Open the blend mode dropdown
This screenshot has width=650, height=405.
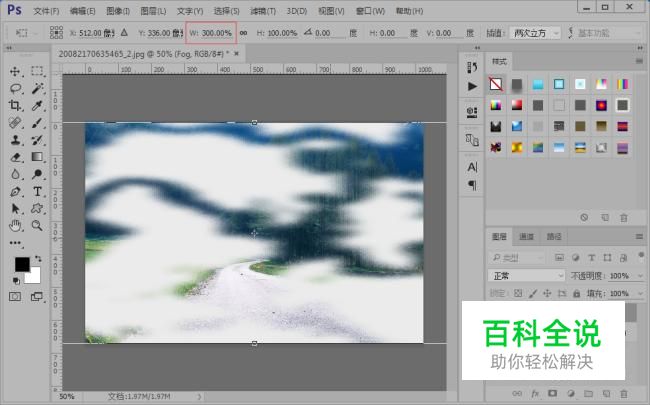pos(526,275)
